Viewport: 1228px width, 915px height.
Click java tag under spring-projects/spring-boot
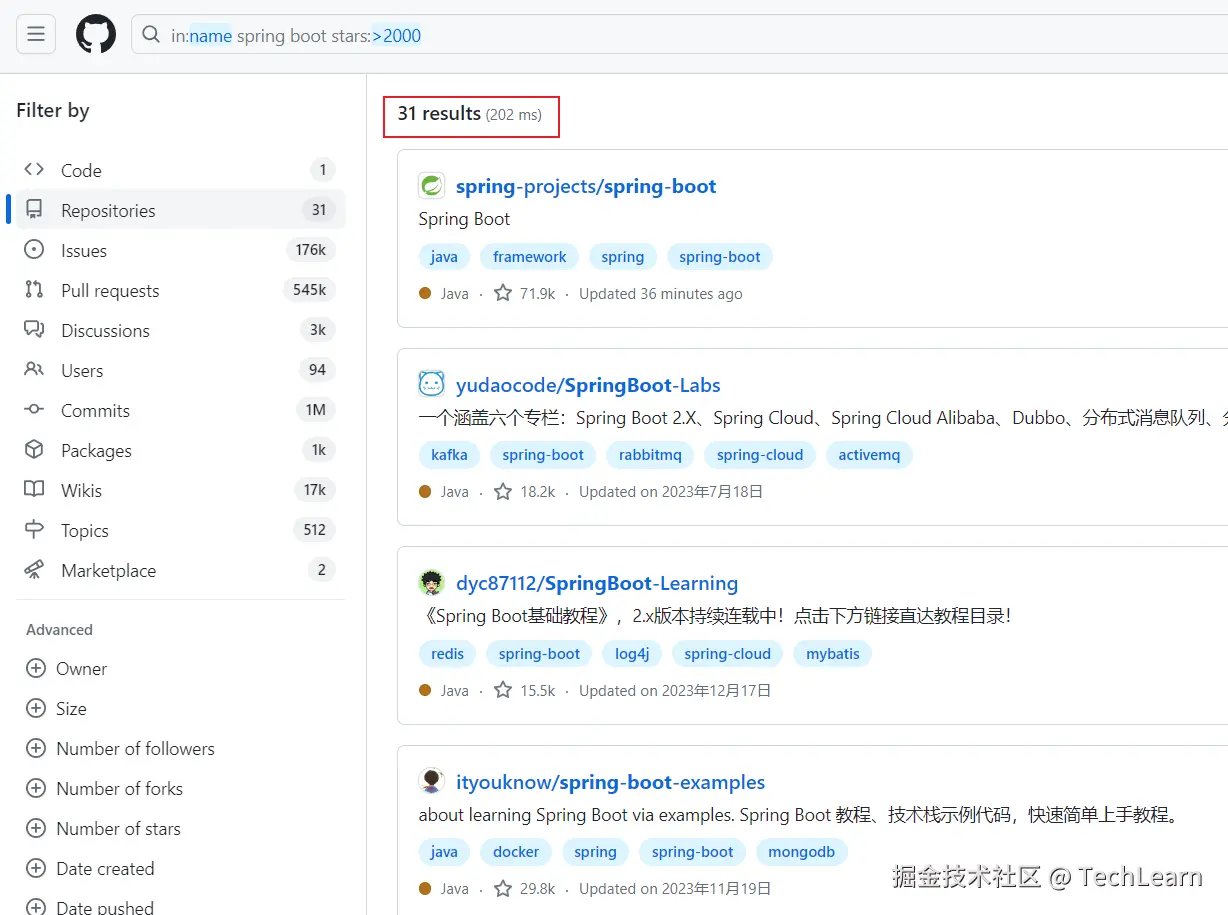point(444,257)
